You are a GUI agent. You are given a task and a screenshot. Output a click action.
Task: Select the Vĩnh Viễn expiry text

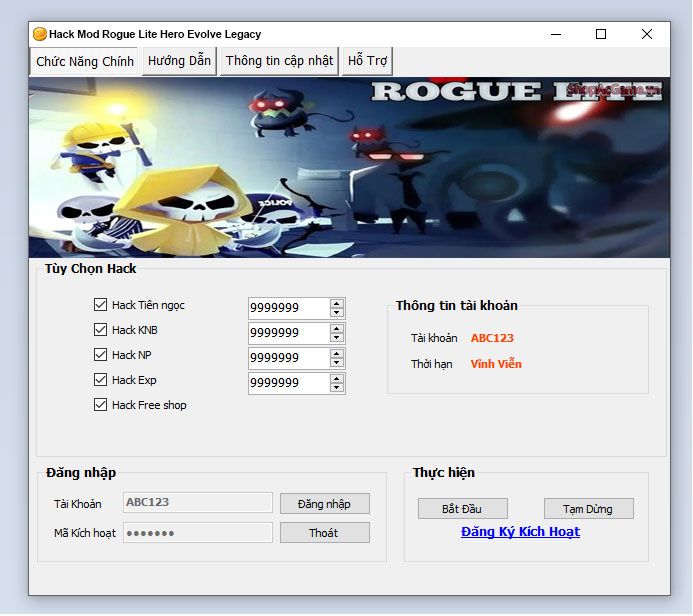tap(496, 364)
